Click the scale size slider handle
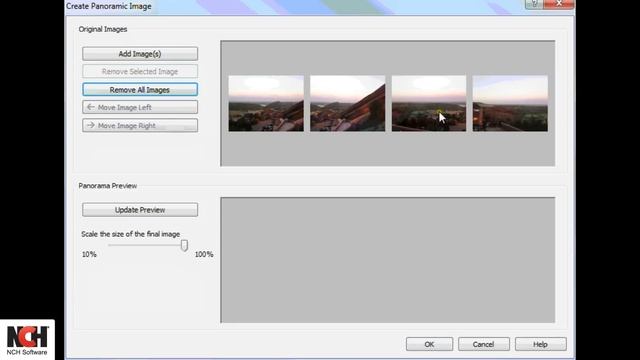The height and width of the screenshot is (360, 640). tap(184, 245)
